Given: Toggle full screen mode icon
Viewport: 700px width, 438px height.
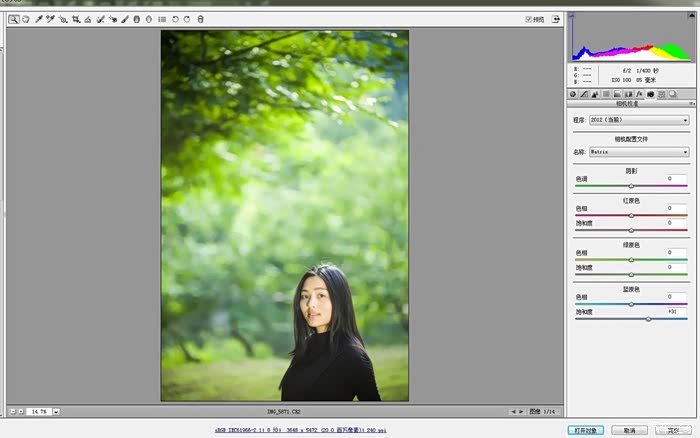Looking at the screenshot, I should [x=557, y=19].
